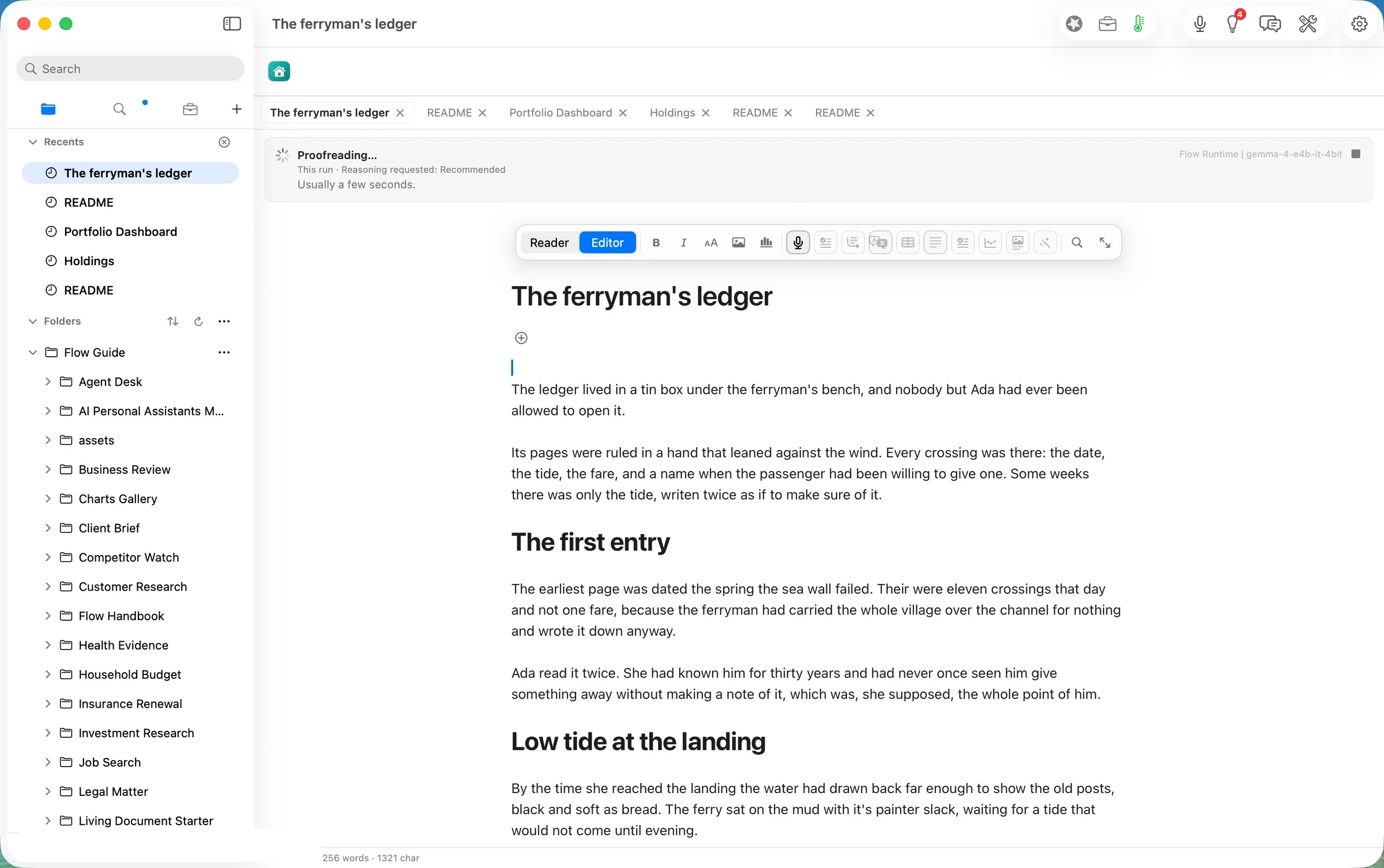The image size is (1384, 868).
Task: Click the bar chart icon in editor toolbar
Action: tap(766, 243)
